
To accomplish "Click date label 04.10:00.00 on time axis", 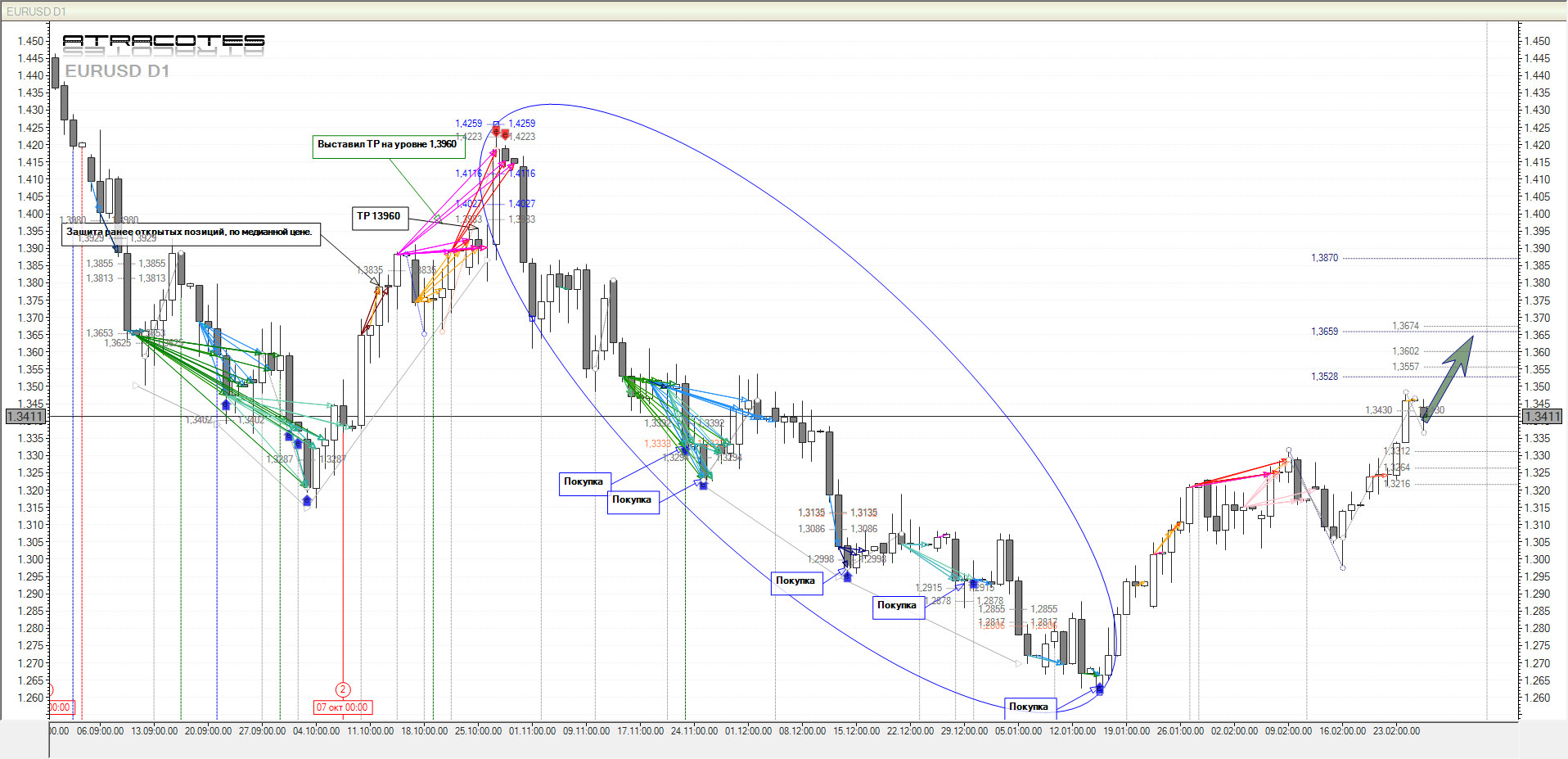I will point(316,731).
